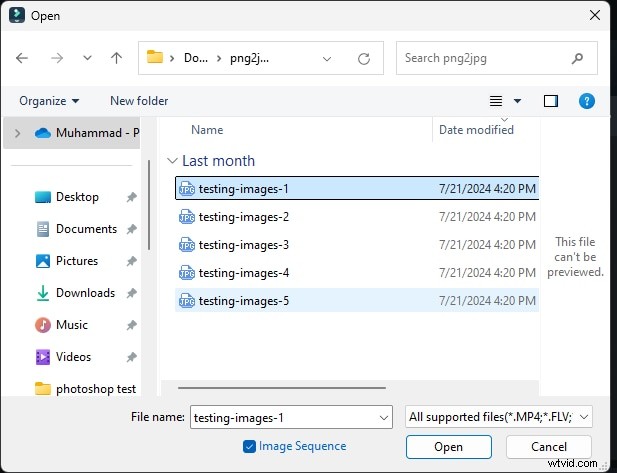Collapse the Last month group
This screenshot has height=473, width=617.
tap(174, 161)
